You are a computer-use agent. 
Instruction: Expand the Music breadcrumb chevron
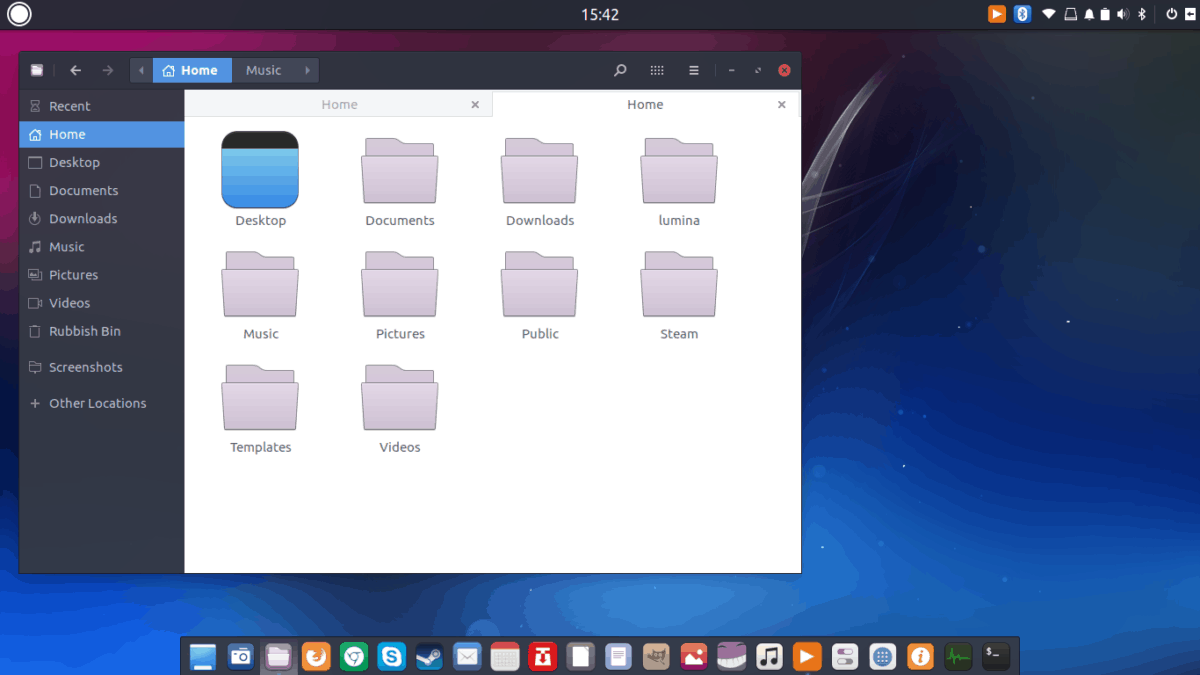(x=307, y=70)
